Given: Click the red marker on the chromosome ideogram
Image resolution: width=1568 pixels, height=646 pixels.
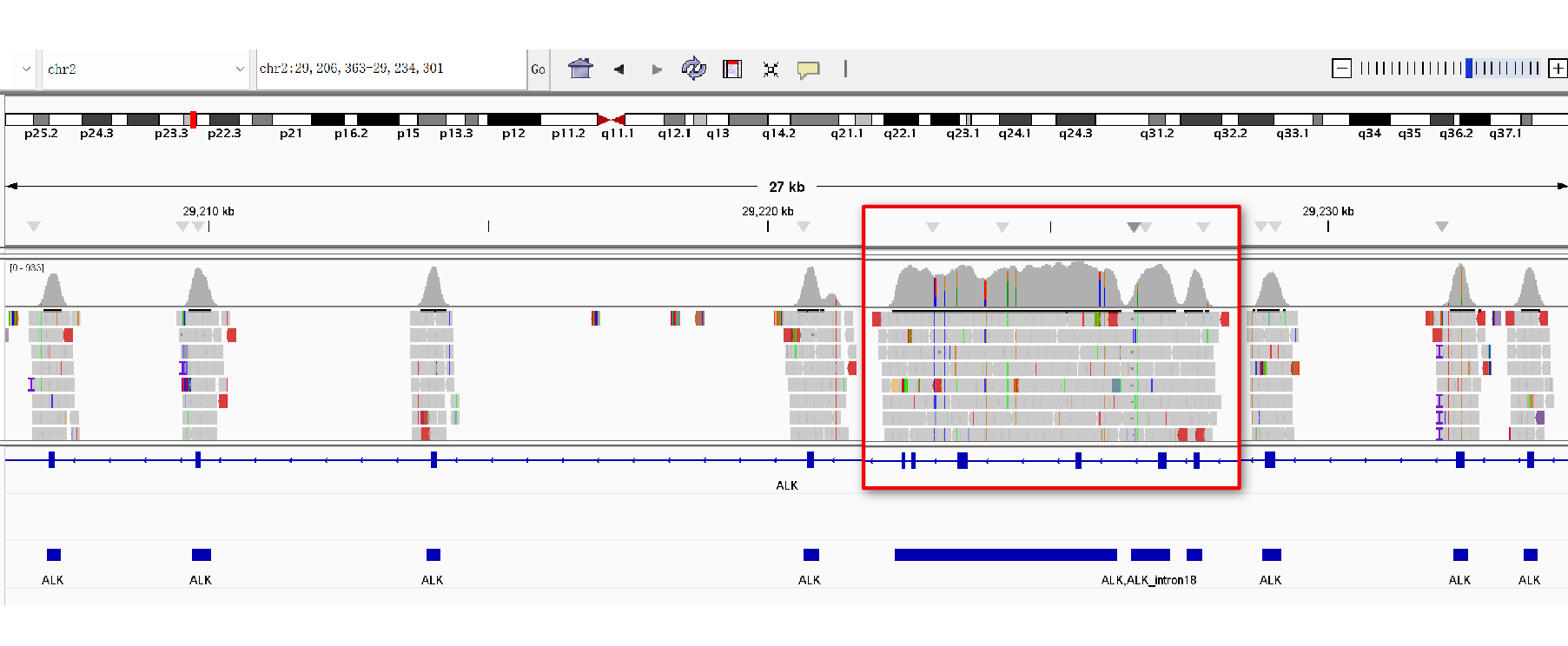Looking at the screenshot, I should (x=193, y=120).
